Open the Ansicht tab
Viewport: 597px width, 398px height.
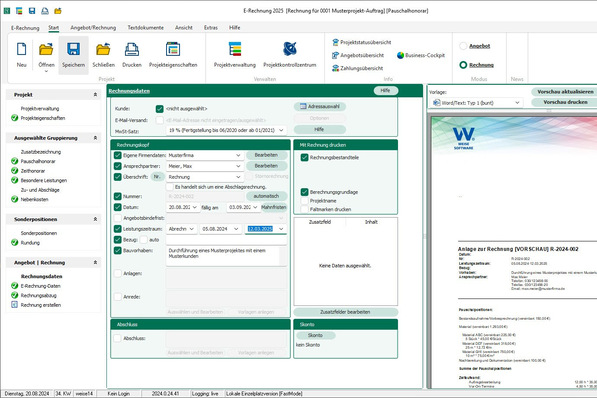pos(184,28)
